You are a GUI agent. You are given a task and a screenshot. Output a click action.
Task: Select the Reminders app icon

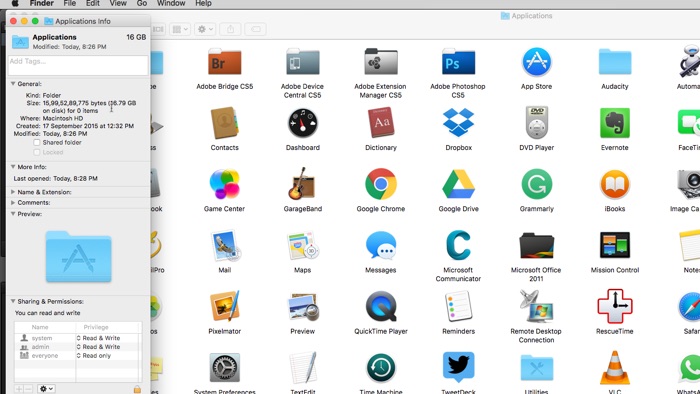458,306
